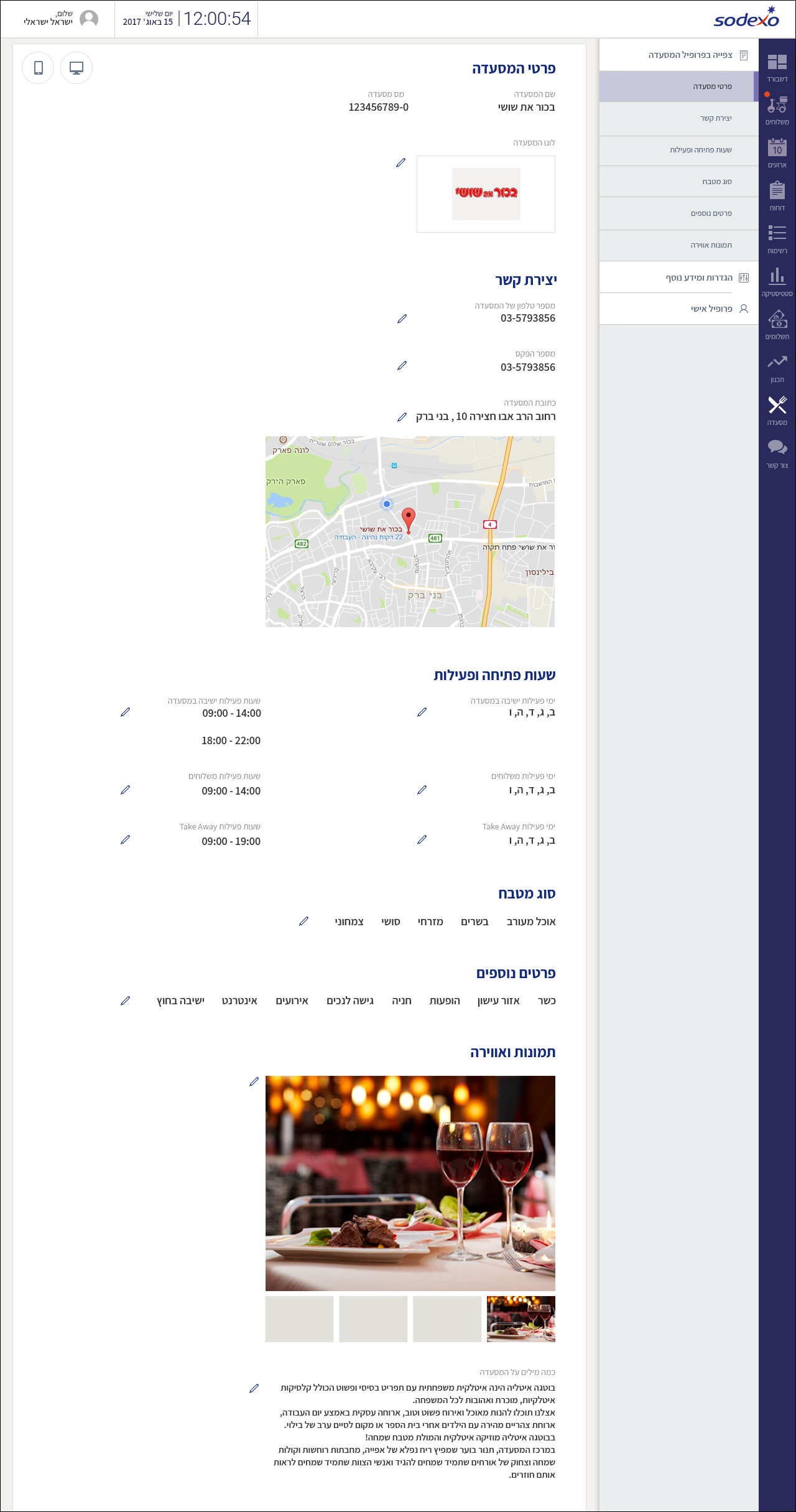Edit the restaurant phone number 03-5793856
The image size is (796, 1512).
tap(402, 319)
